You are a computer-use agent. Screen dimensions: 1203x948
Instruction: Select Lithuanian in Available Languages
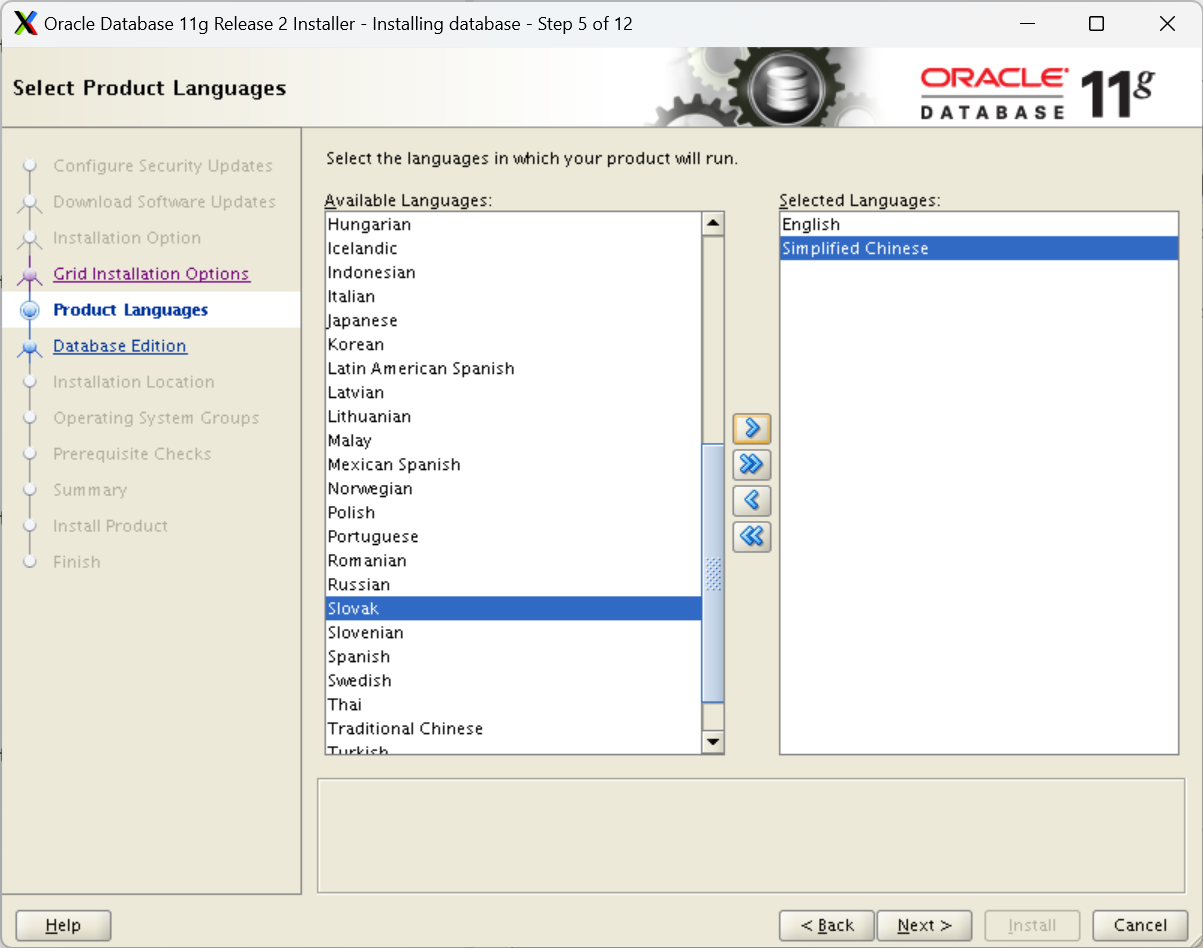tap(513, 417)
